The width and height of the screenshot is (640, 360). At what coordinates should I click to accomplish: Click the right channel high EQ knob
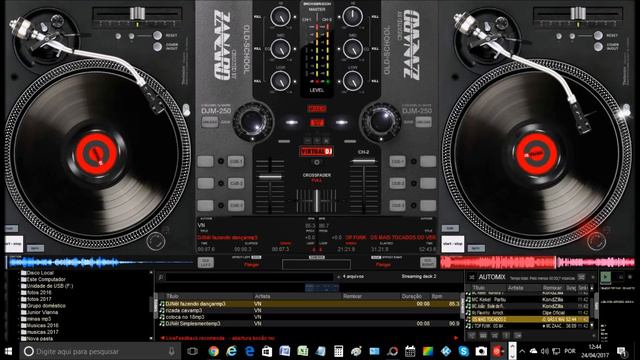coord(353,16)
